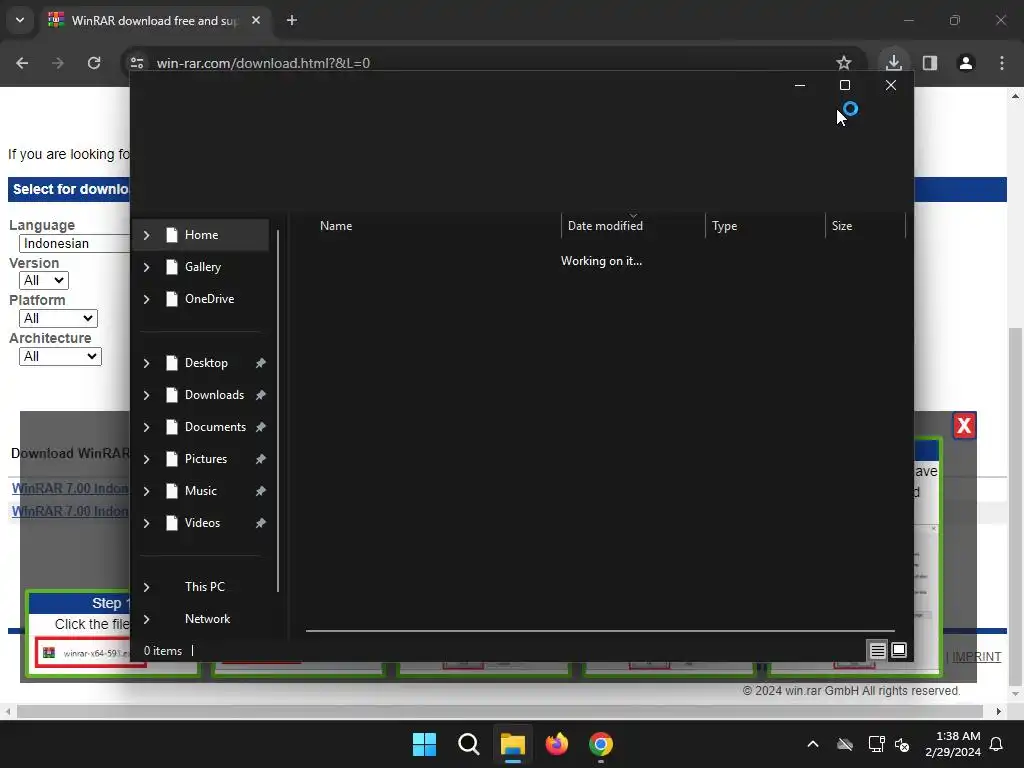Image resolution: width=1024 pixels, height=768 pixels.
Task: Reload the WinRAR download page
Action: coord(94,63)
